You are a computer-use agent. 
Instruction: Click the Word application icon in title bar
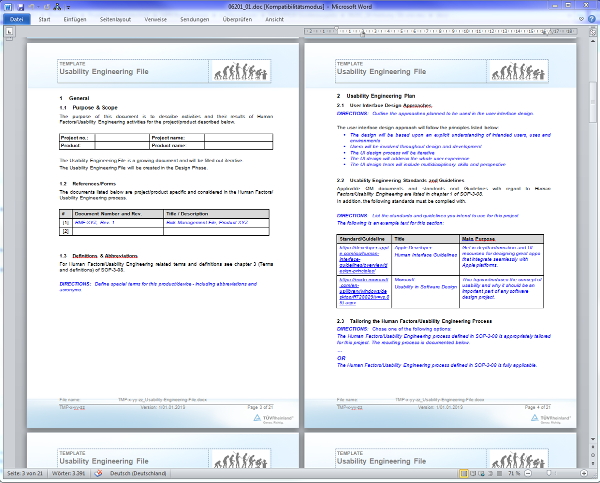pyautogui.click(x=7, y=6)
